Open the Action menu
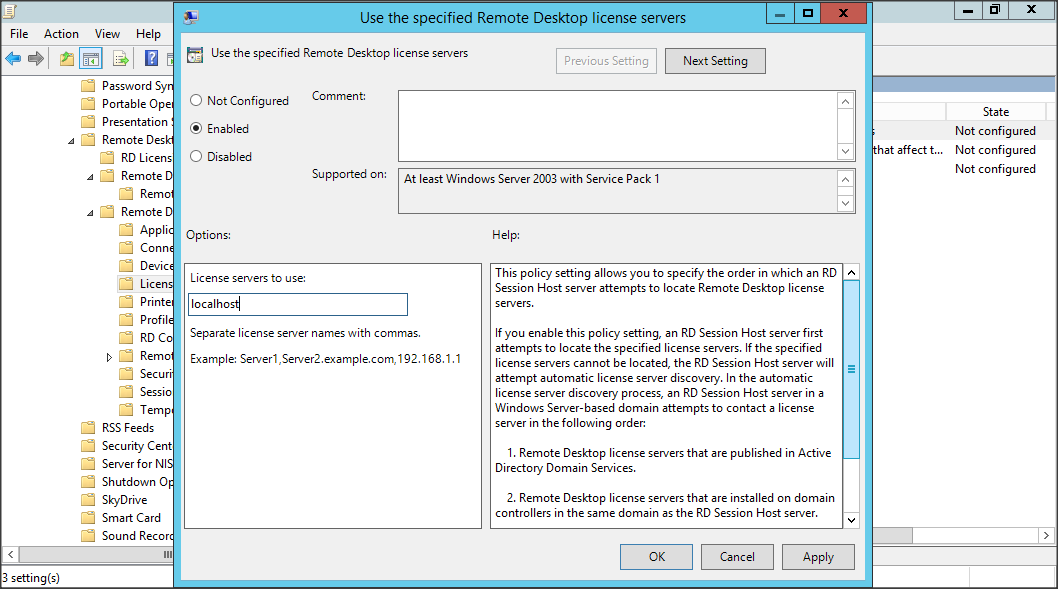Screen dimensions: 1058x589 pyautogui.click(x=61, y=34)
